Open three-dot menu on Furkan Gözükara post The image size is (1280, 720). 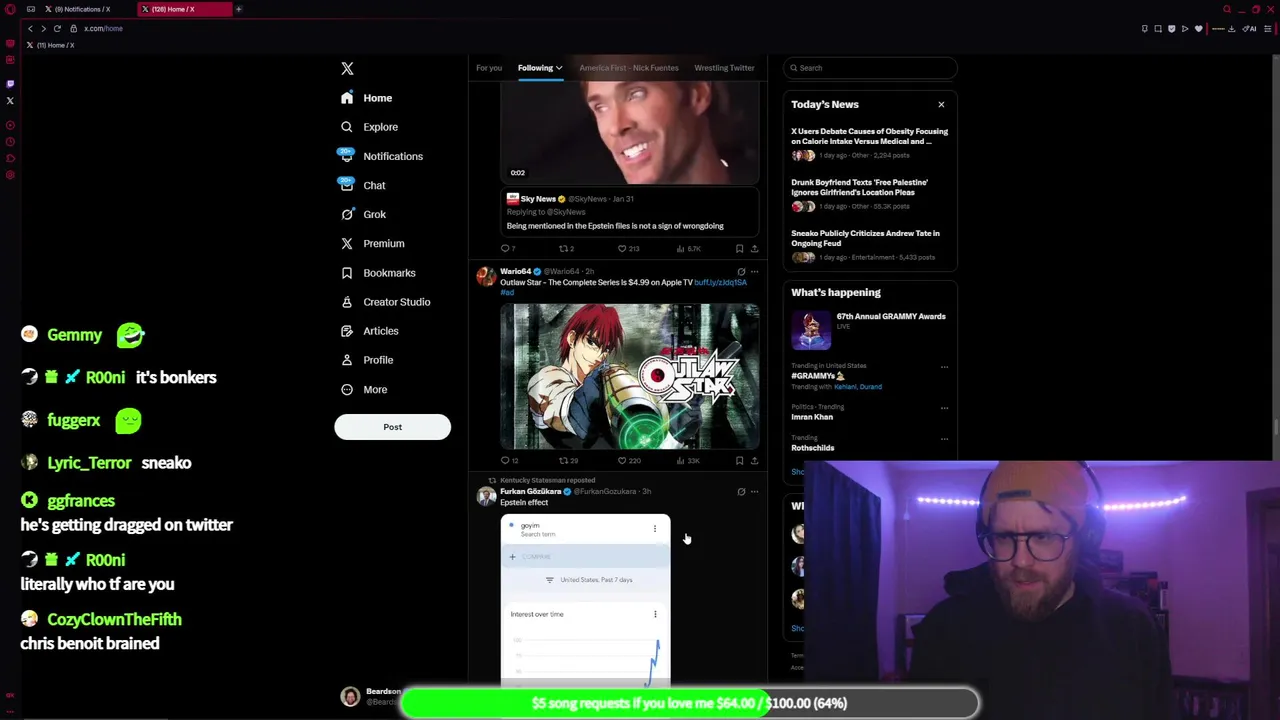click(754, 492)
